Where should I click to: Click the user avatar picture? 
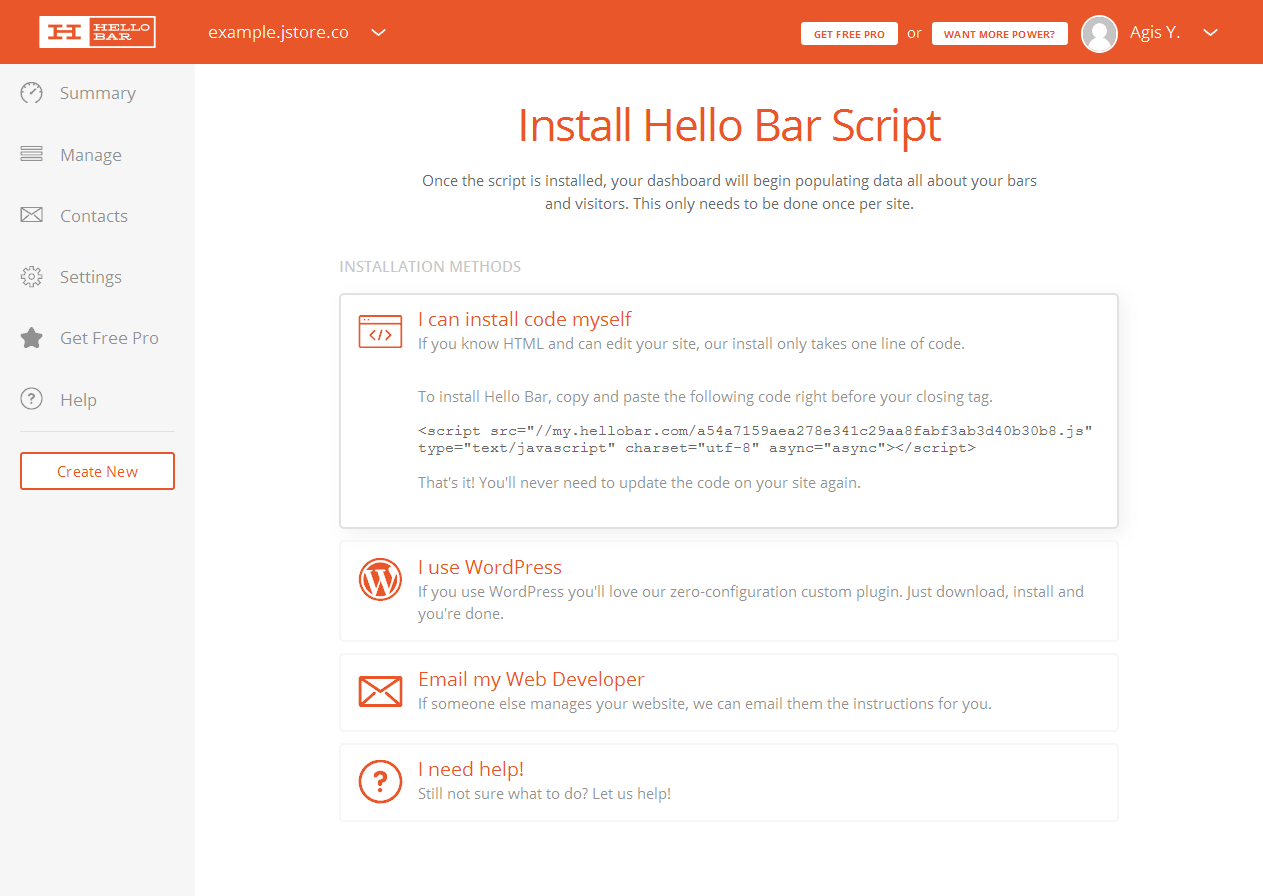[1100, 33]
